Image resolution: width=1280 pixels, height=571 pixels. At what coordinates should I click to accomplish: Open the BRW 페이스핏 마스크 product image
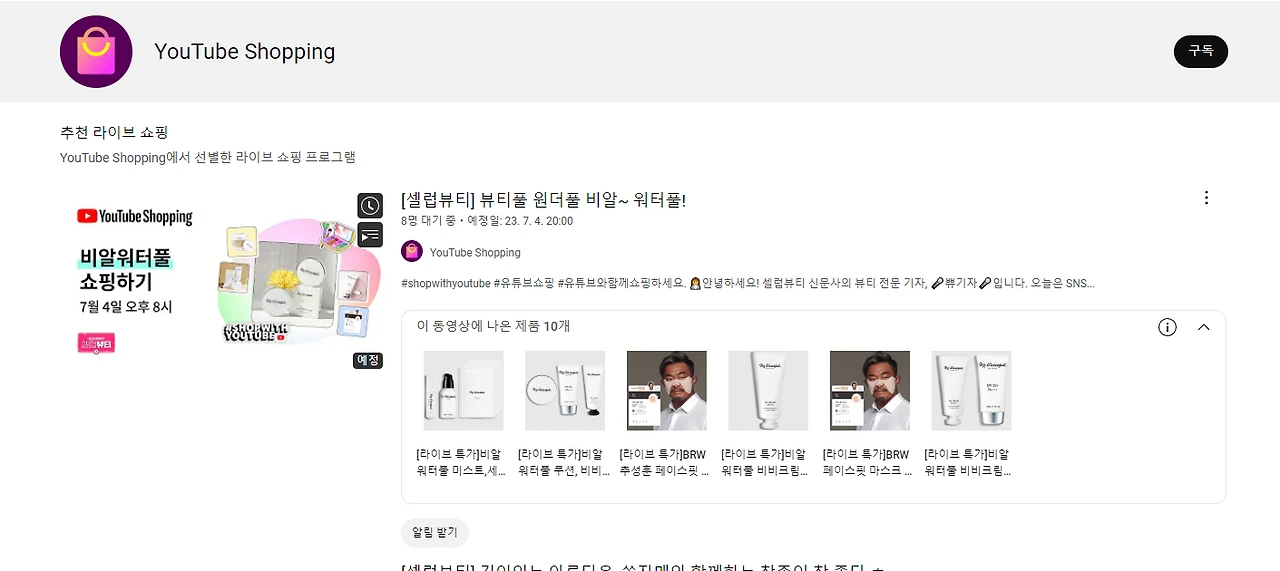[870, 390]
